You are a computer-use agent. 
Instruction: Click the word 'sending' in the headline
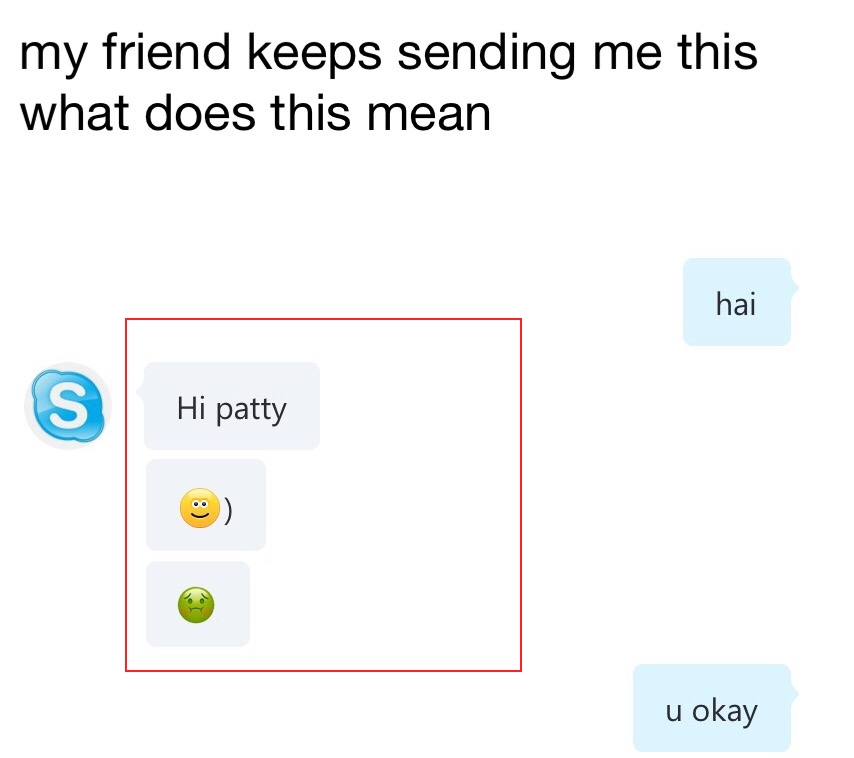(486, 54)
